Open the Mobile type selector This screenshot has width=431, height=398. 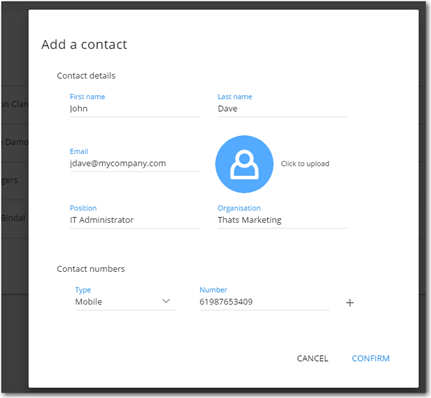[x=126, y=302]
